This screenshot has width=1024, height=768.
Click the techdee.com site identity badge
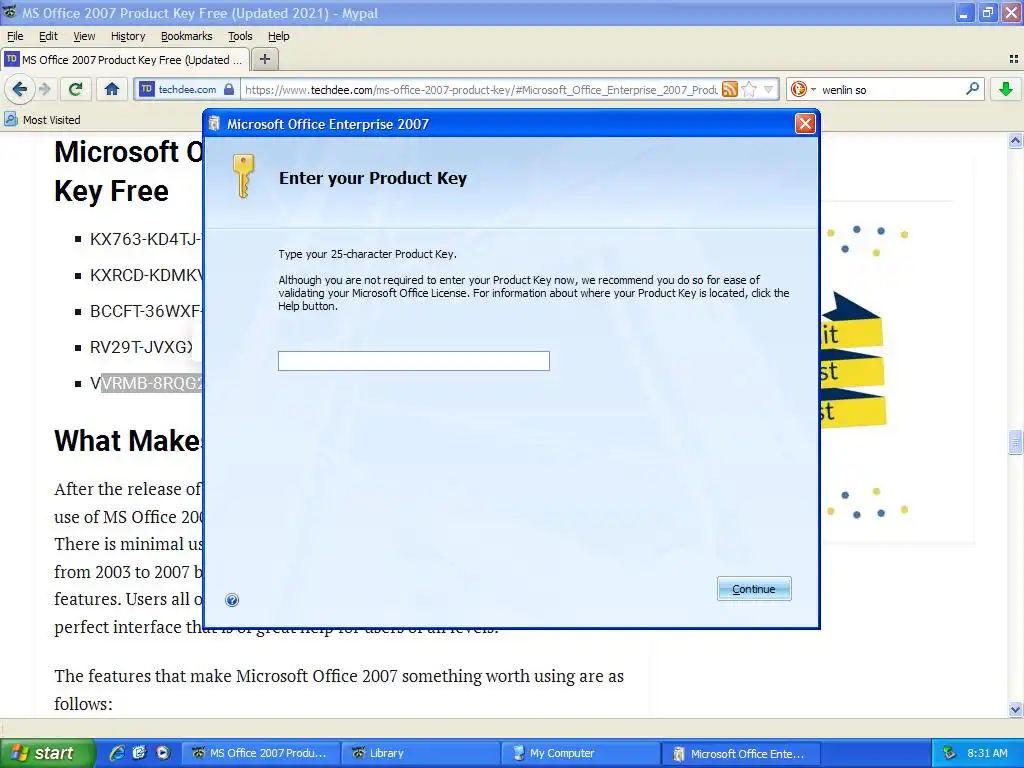(187, 89)
